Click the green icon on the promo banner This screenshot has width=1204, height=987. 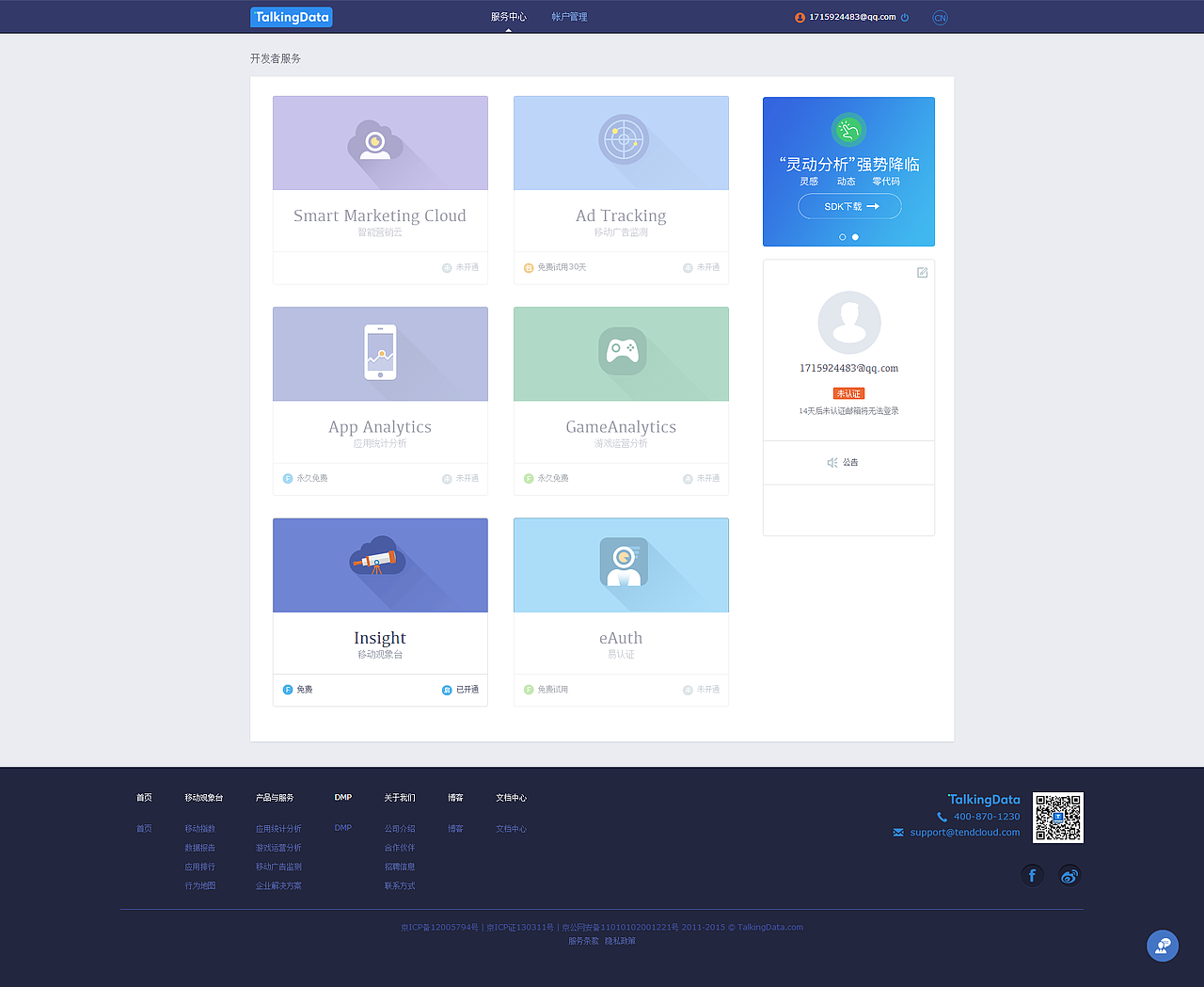tap(848, 130)
